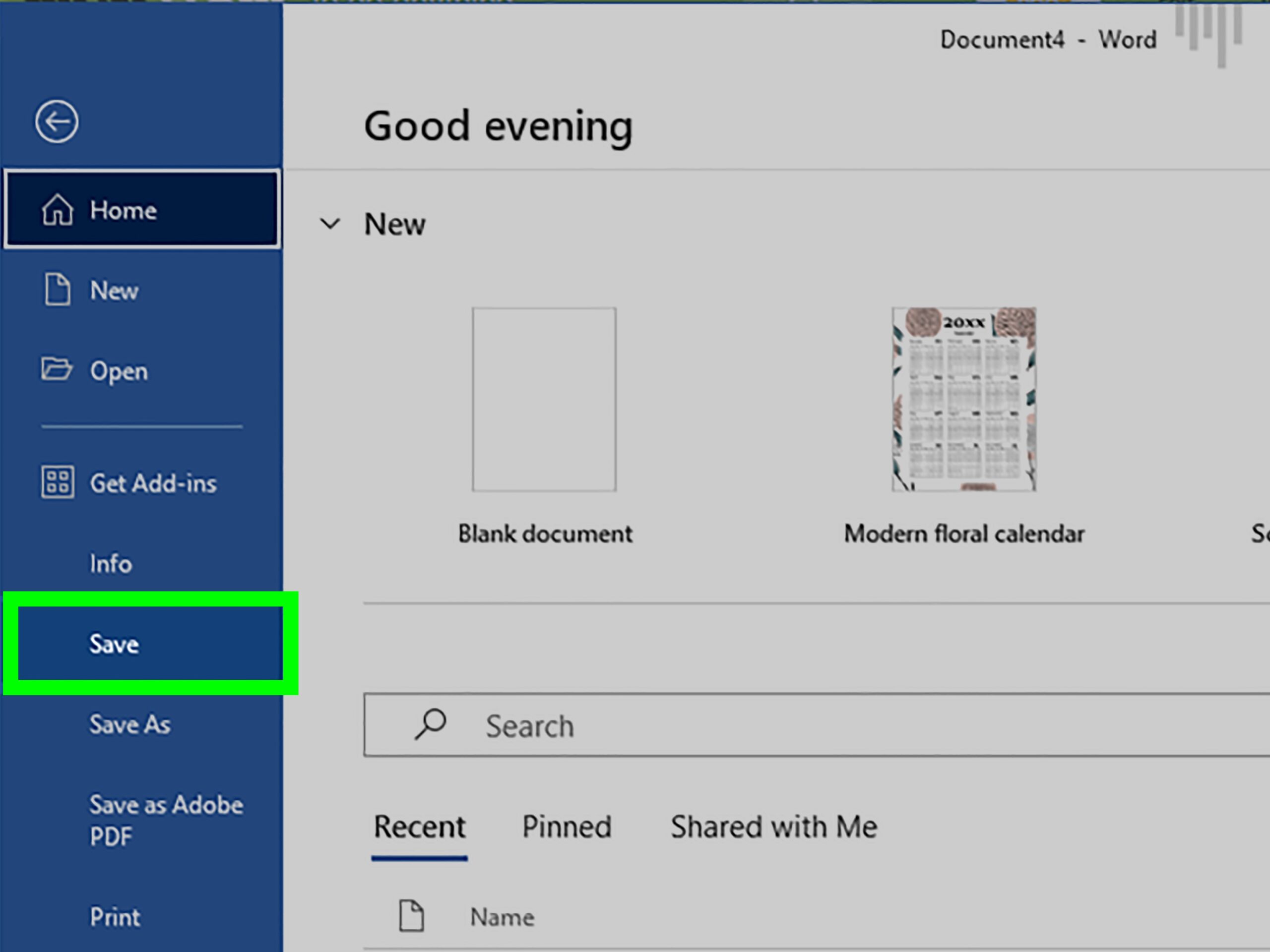Choose Save As in the sidebar

pos(130,724)
